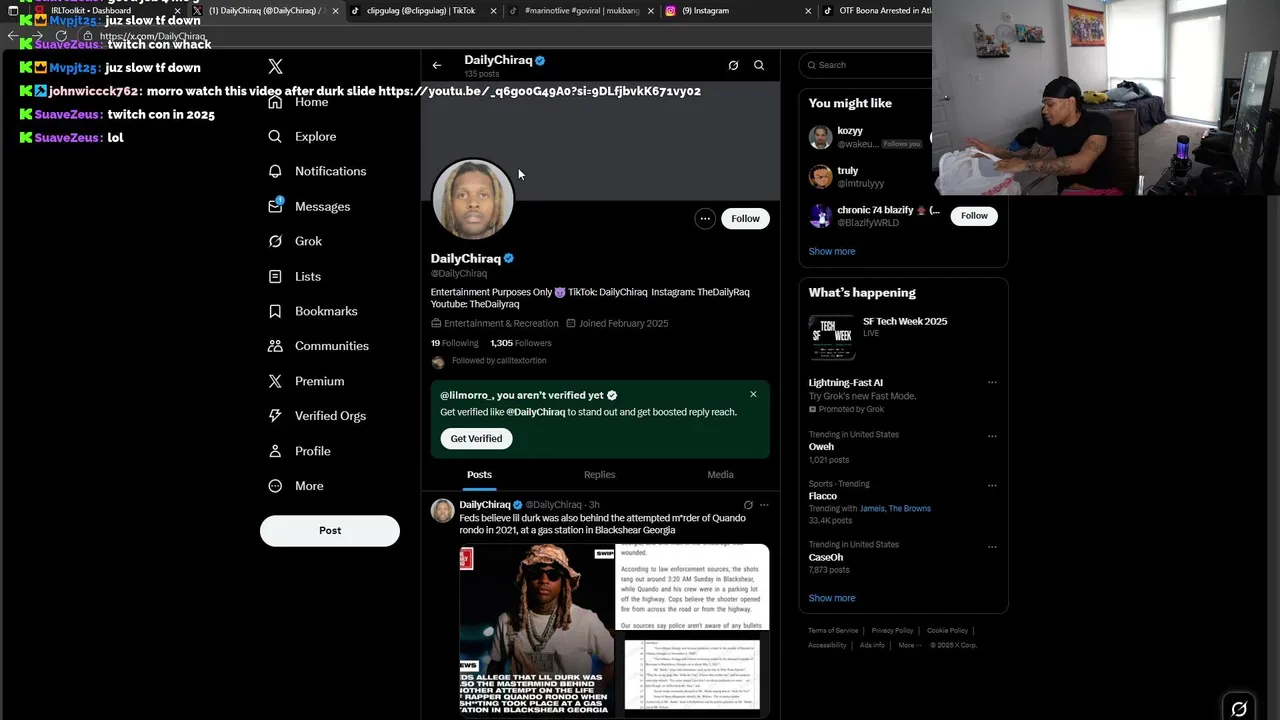Viewport: 1280px width, 720px height.
Task: Click the Get Verified button
Action: 476,438
